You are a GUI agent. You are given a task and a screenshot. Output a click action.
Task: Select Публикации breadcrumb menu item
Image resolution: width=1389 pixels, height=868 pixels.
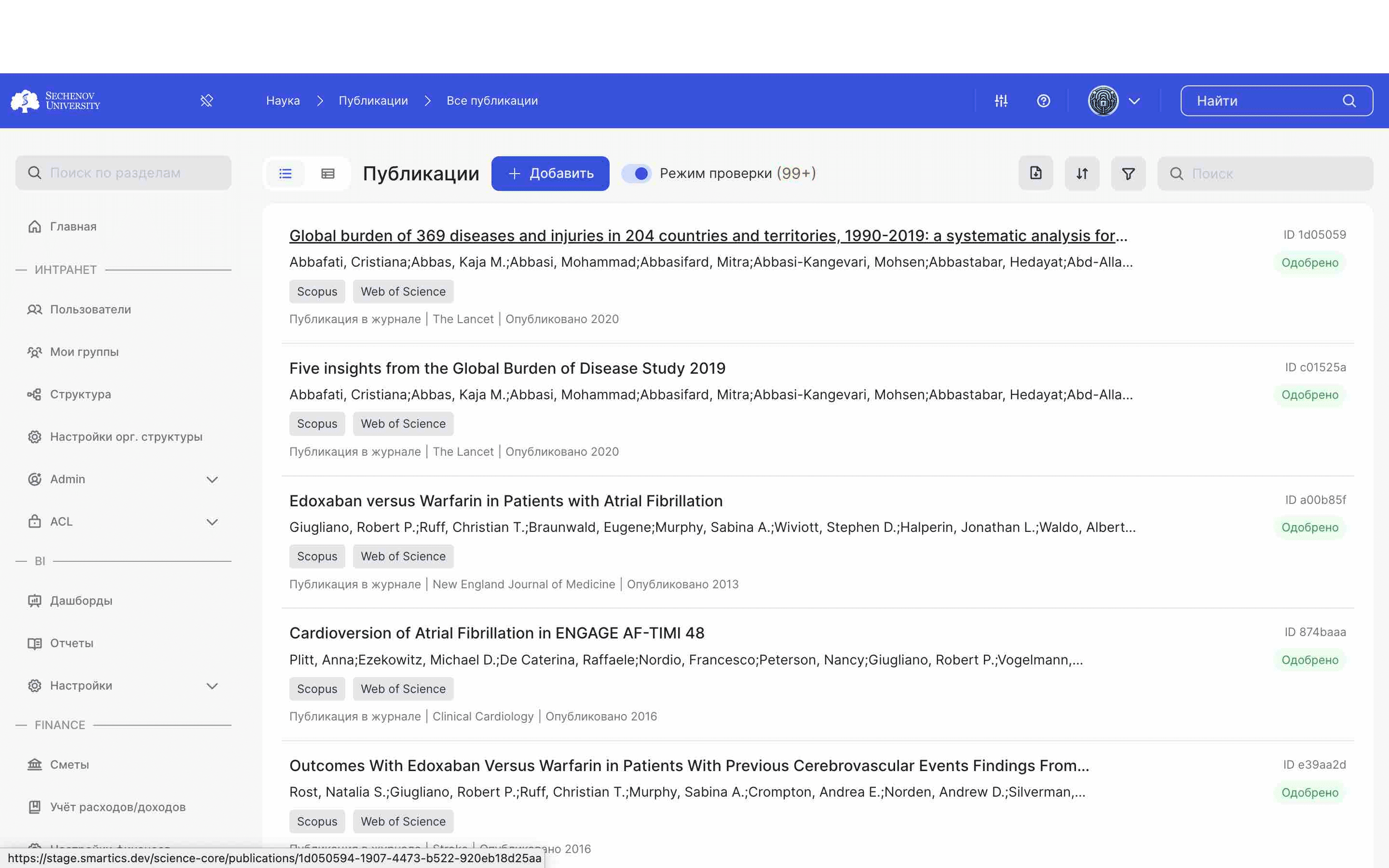click(373, 100)
